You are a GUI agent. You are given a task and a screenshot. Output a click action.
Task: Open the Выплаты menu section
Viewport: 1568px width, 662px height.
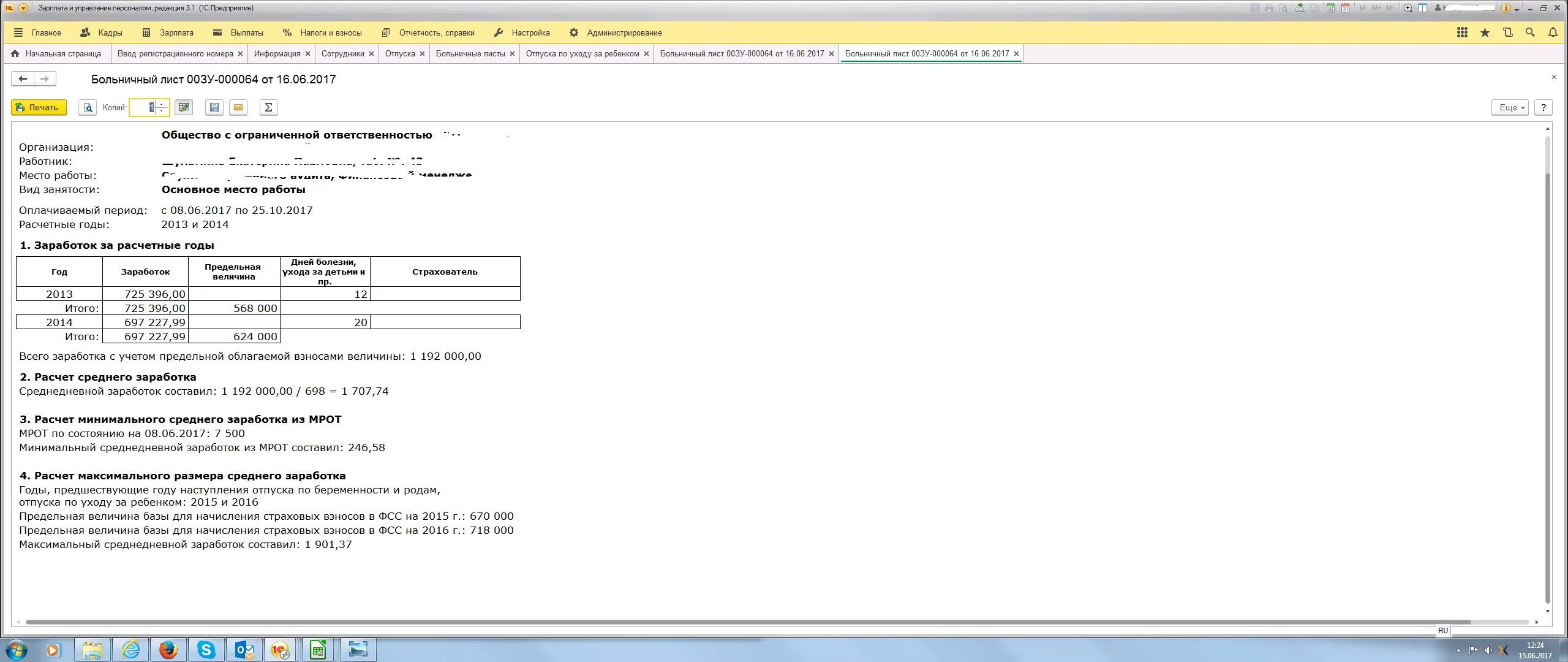coord(238,32)
